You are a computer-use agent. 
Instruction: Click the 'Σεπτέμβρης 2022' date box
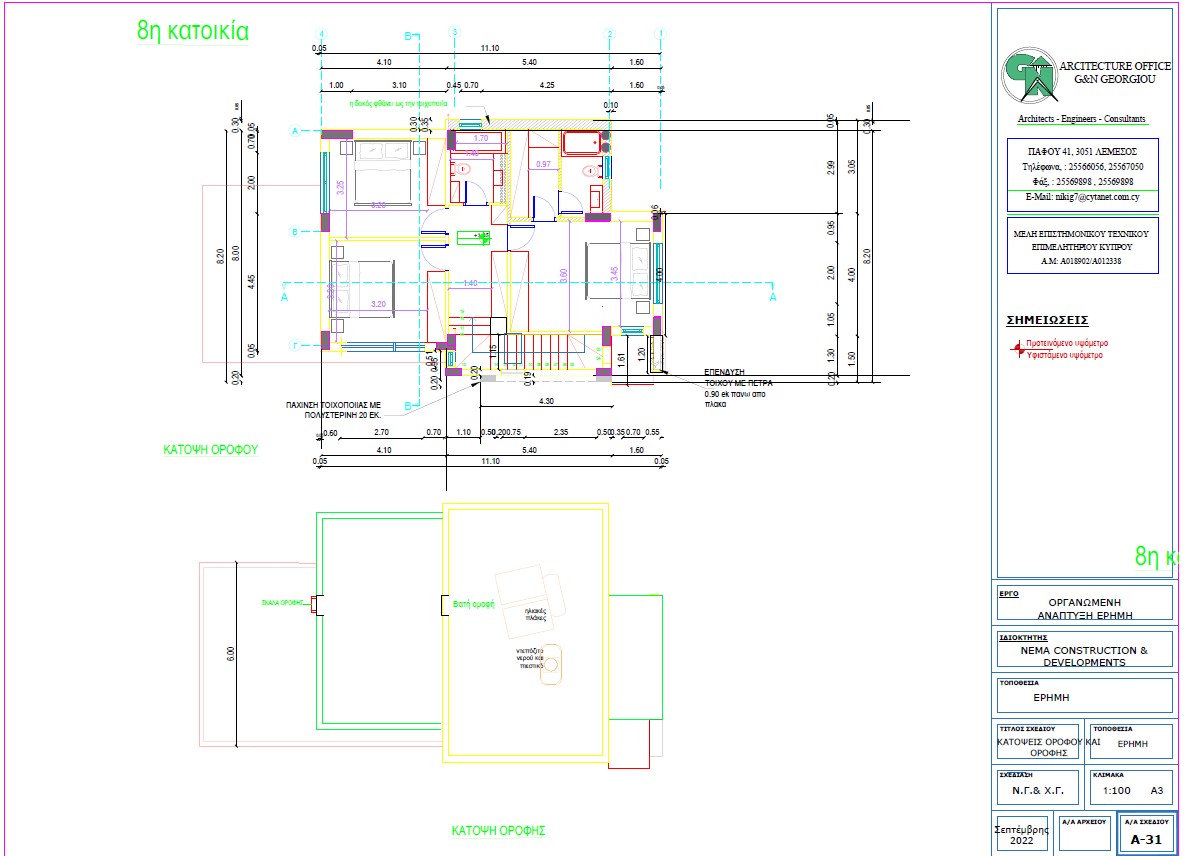coord(1022,835)
